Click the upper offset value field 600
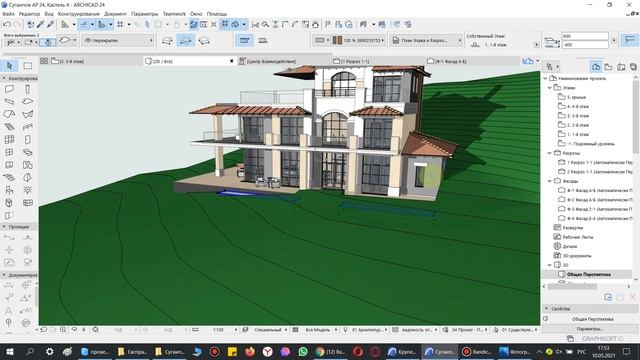Image resolution: width=640 pixels, height=360 pixels. pyautogui.click(x=585, y=36)
